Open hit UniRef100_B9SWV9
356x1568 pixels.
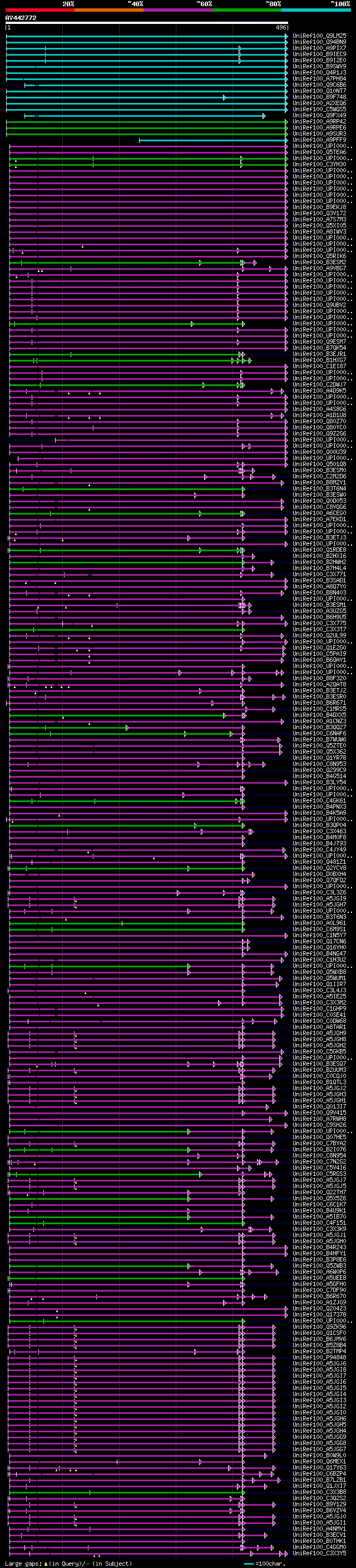[319, 66]
